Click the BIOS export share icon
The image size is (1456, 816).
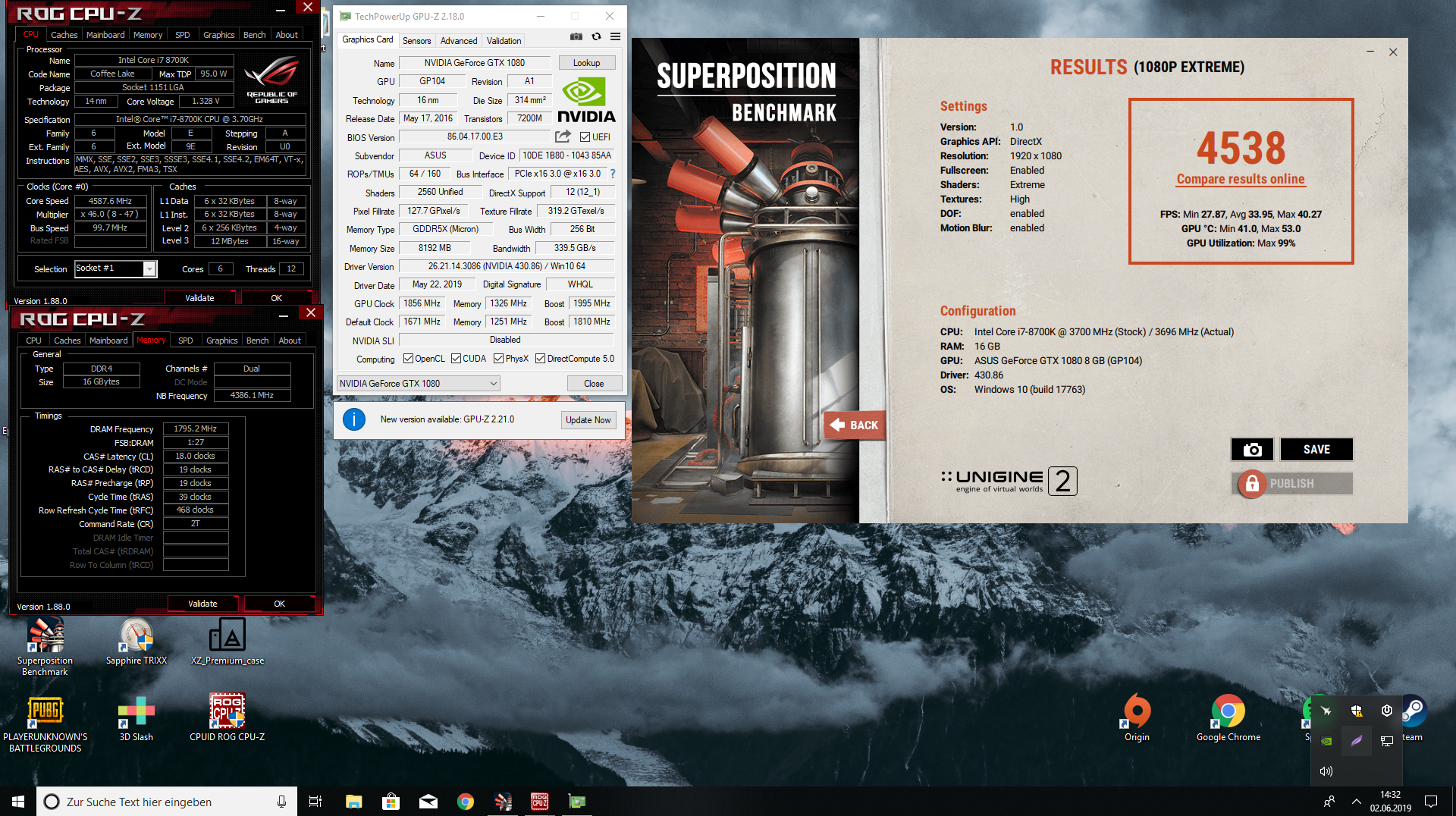(x=563, y=137)
